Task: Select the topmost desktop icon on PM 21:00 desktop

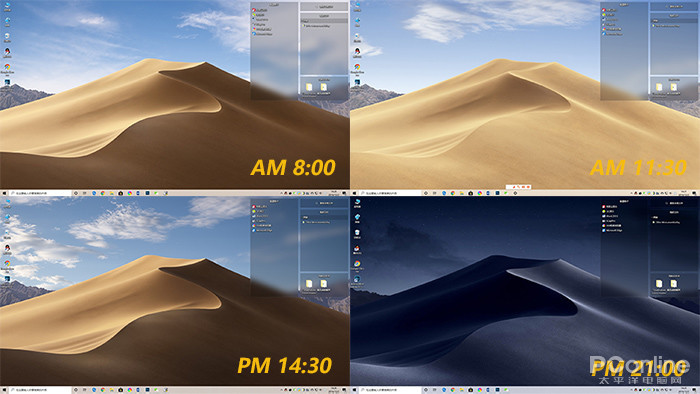Action: [357, 202]
